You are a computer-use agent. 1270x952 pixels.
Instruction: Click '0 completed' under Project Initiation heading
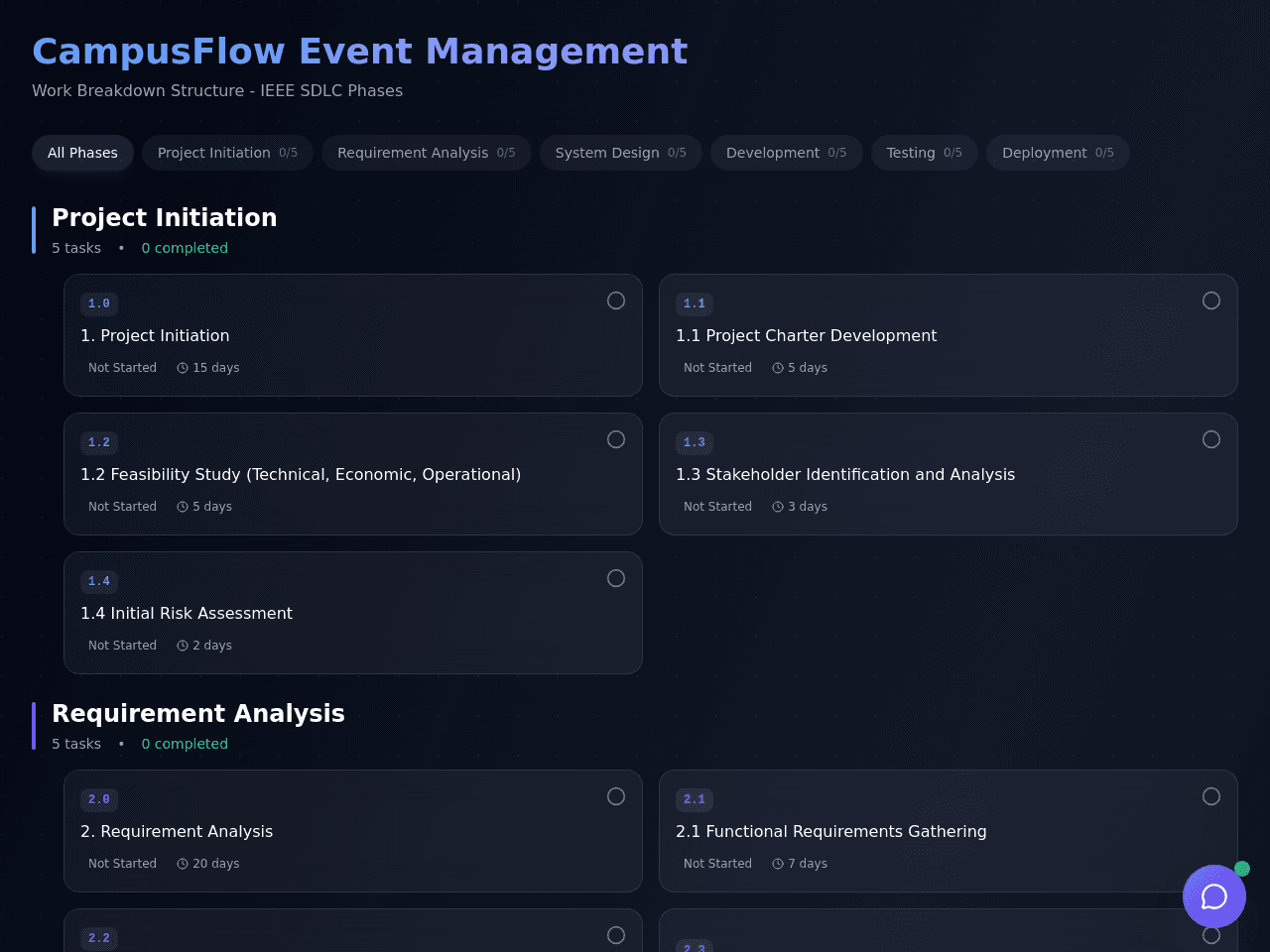point(185,248)
